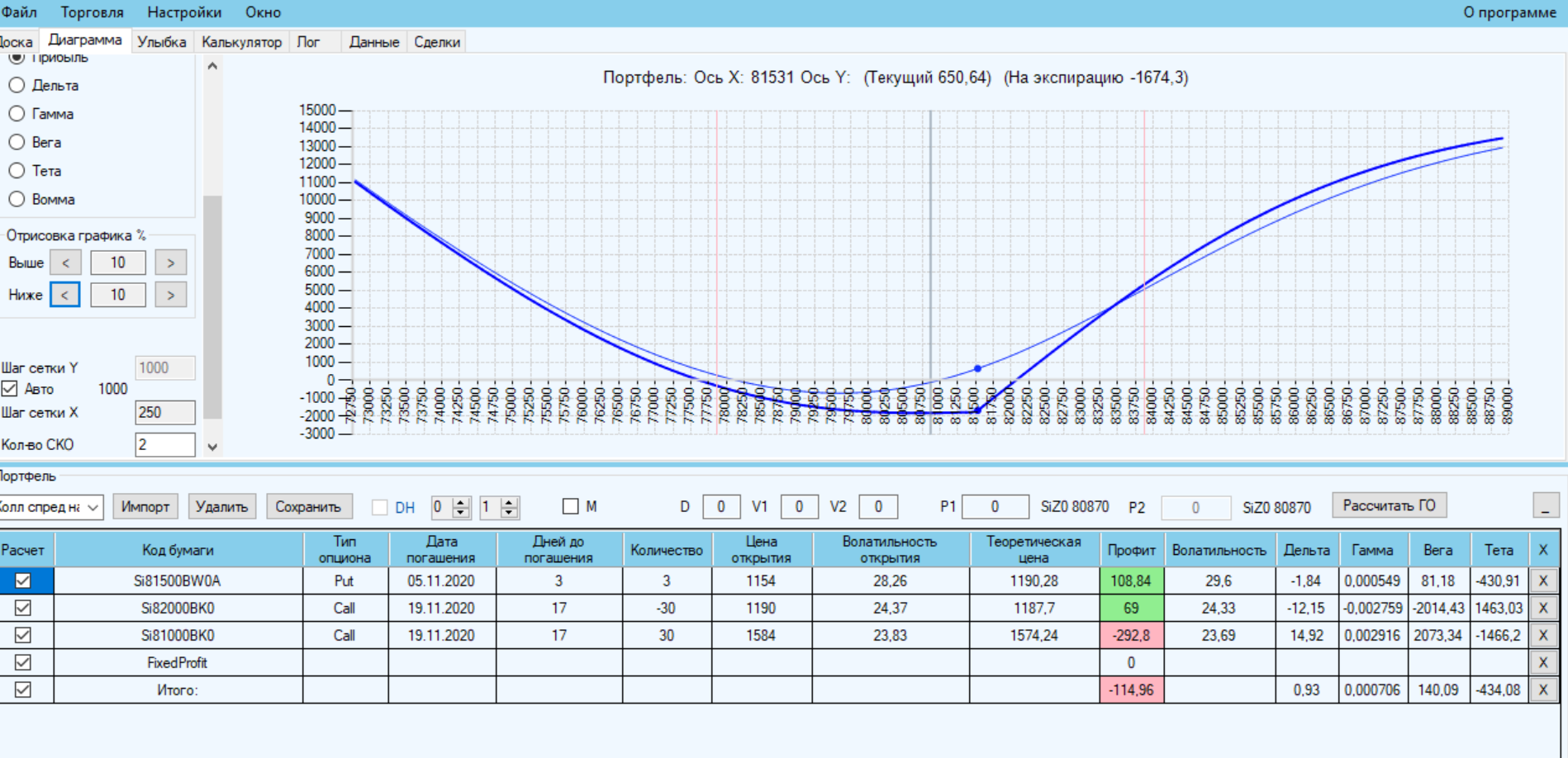The height and width of the screenshot is (758, 1568).
Task: Click the Импорт button
Action: pos(145,506)
